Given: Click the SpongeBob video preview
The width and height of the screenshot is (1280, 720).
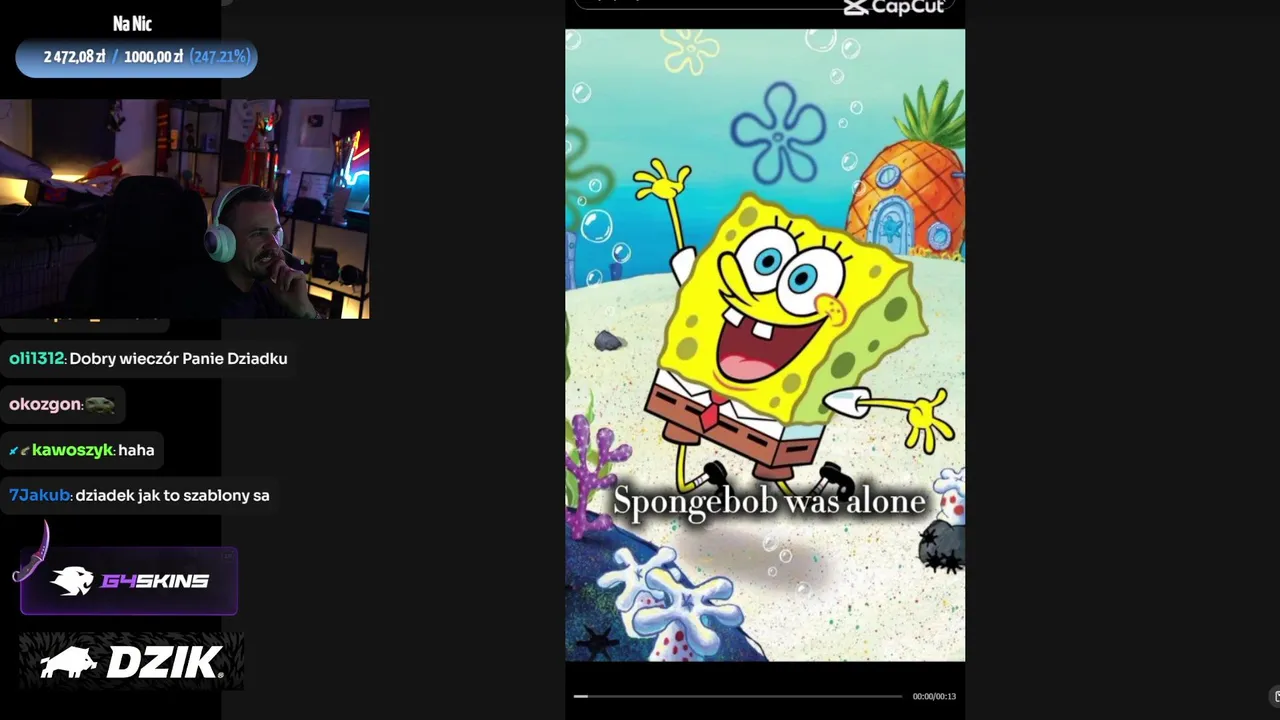Looking at the screenshot, I should (765, 345).
